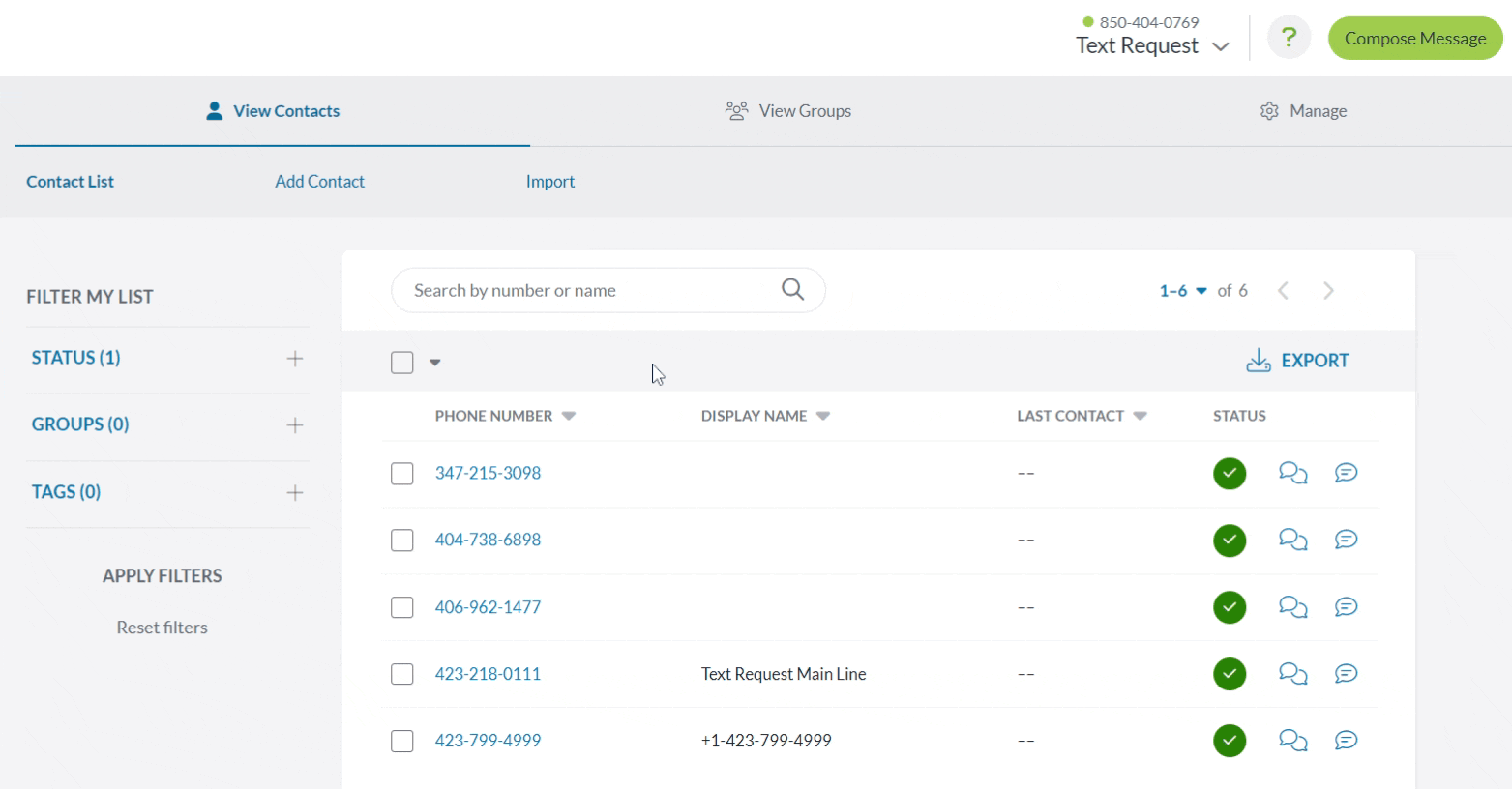This screenshot has width=1512, height=789.
Task: Export the contact list
Action: (1297, 361)
